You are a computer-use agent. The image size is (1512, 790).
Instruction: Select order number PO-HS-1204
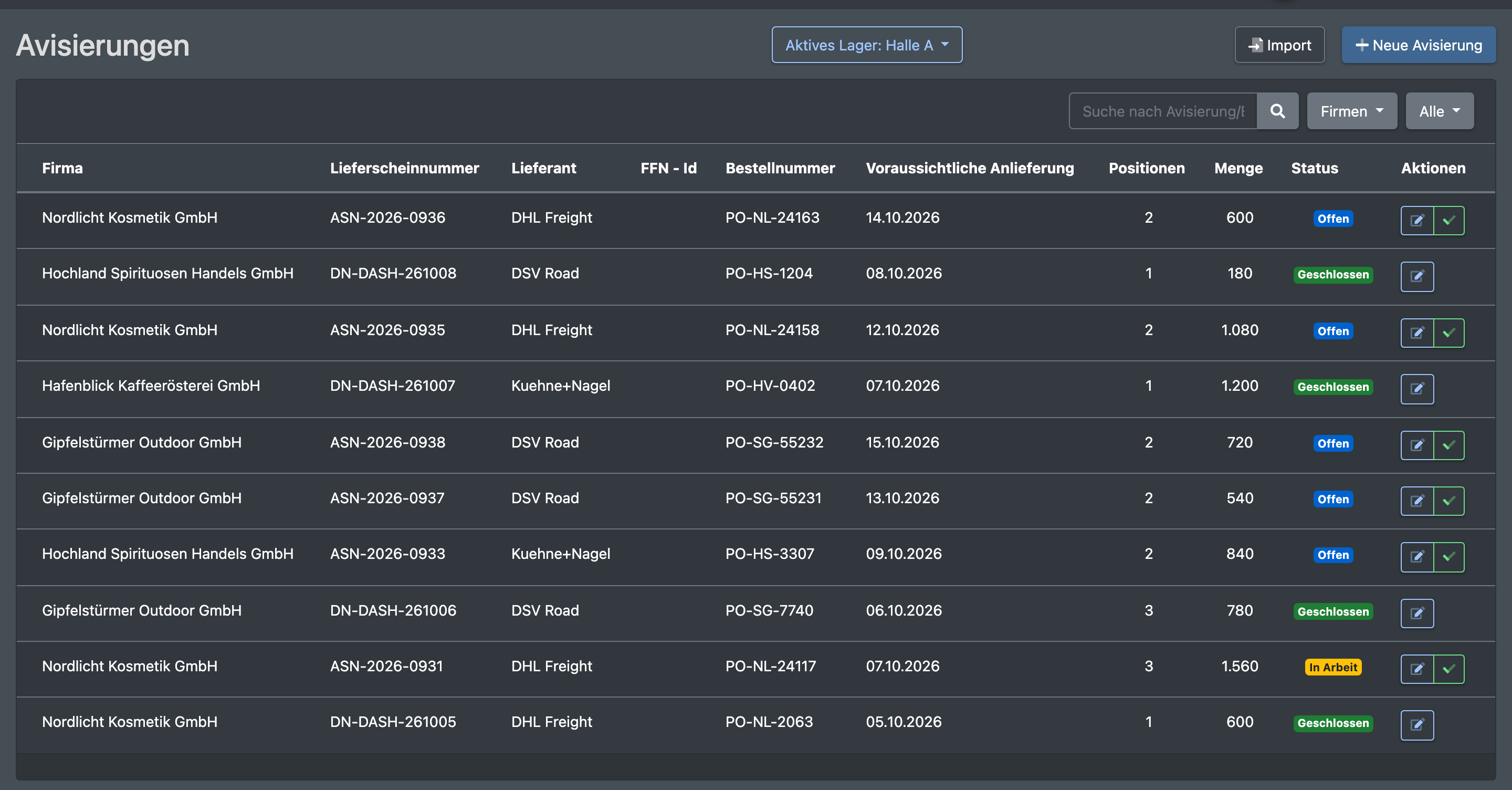769,273
